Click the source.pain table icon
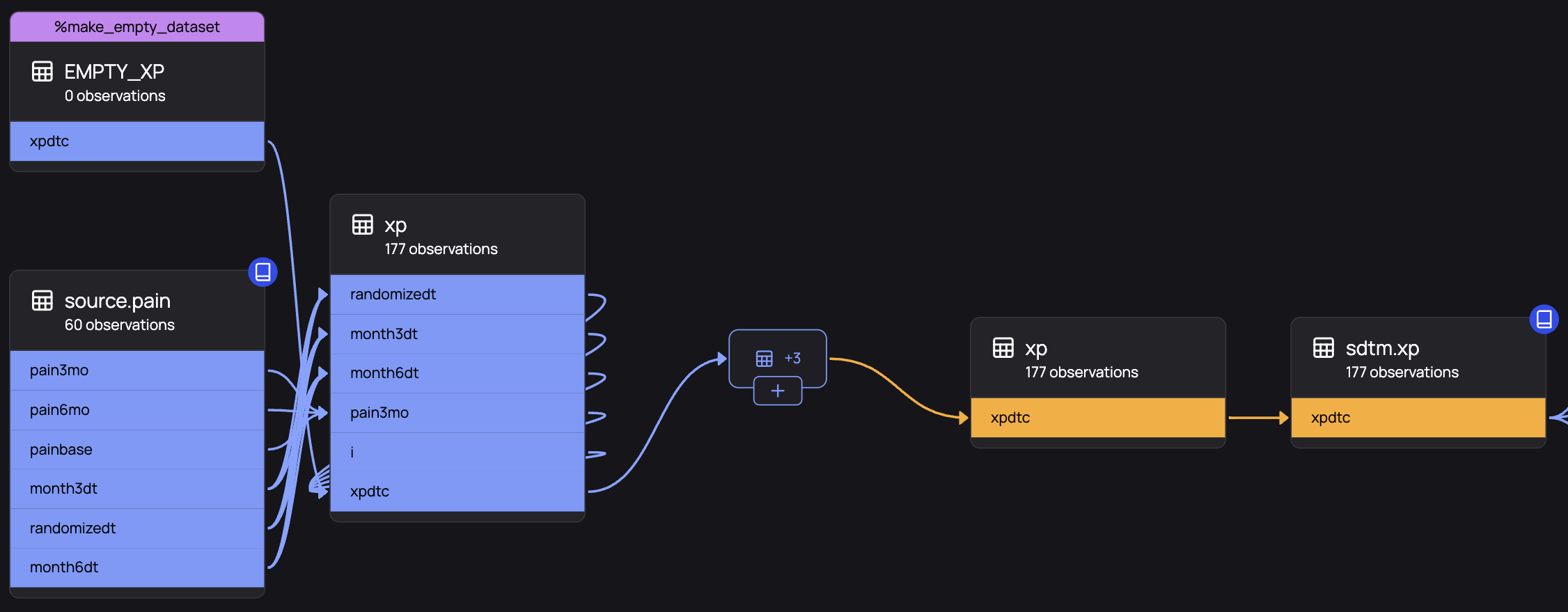Image resolution: width=1568 pixels, height=612 pixels. [42, 301]
